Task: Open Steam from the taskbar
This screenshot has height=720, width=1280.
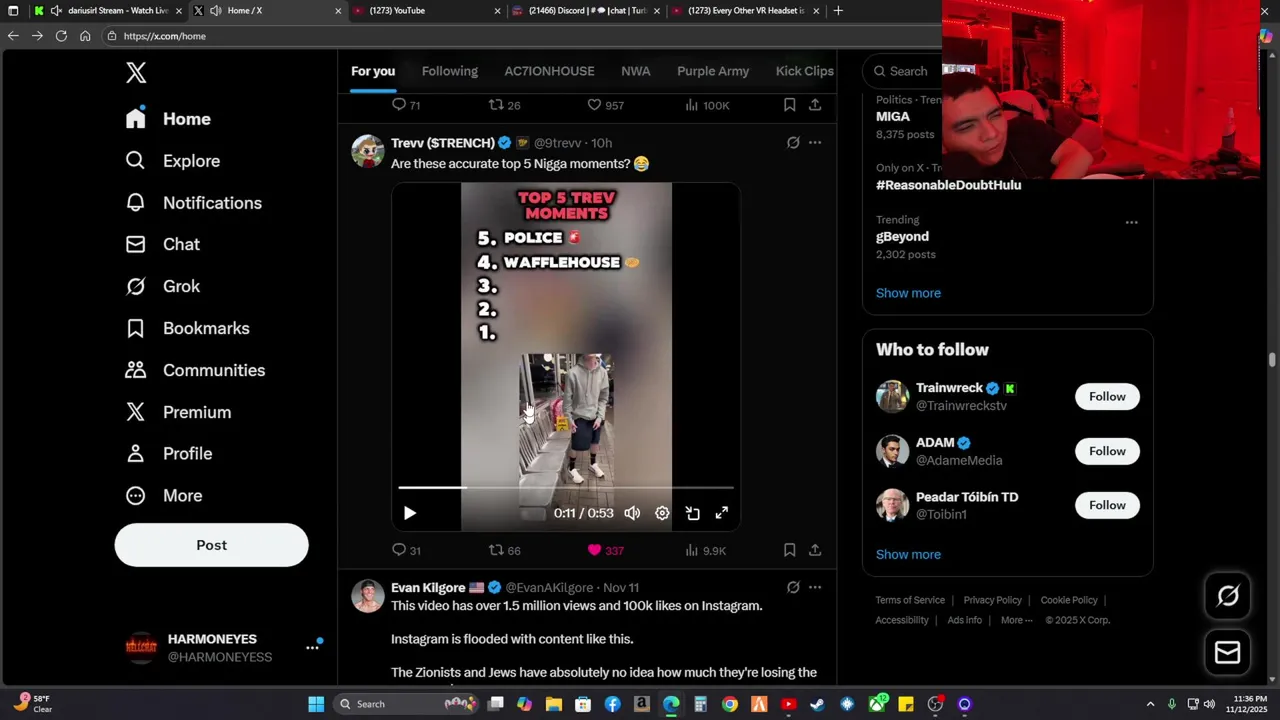Action: click(817, 704)
